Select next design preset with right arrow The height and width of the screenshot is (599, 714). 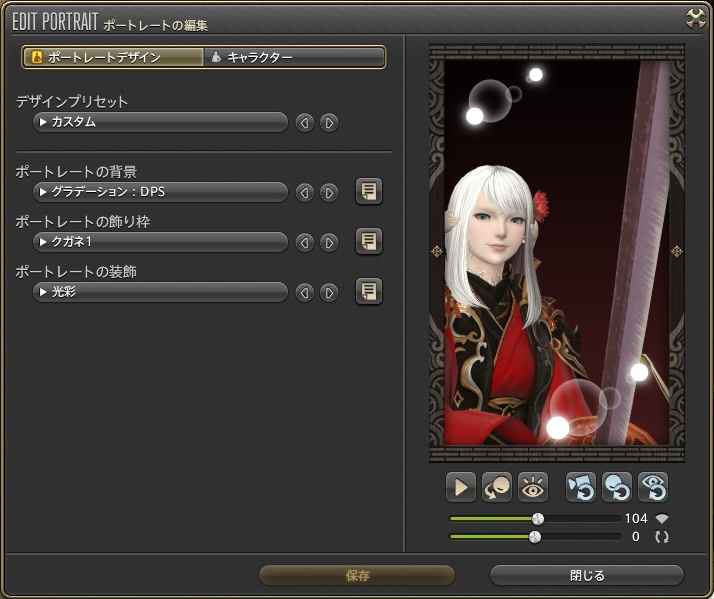pyautogui.click(x=329, y=123)
